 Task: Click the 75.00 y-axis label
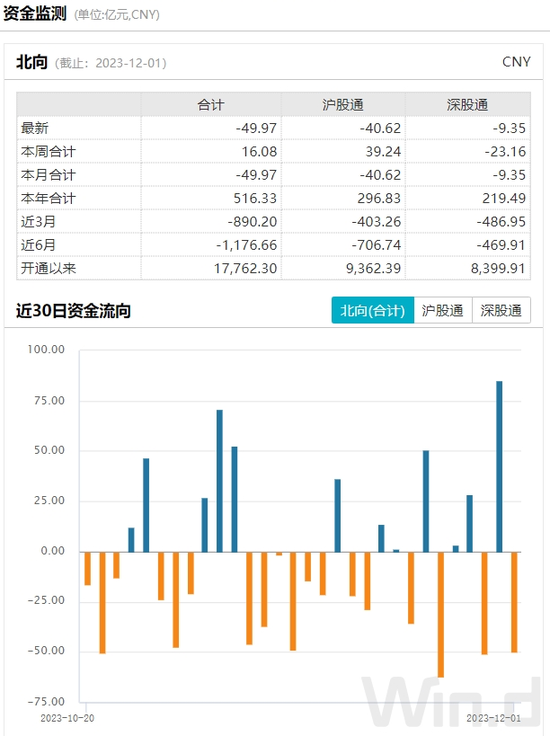pyautogui.click(x=49, y=400)
